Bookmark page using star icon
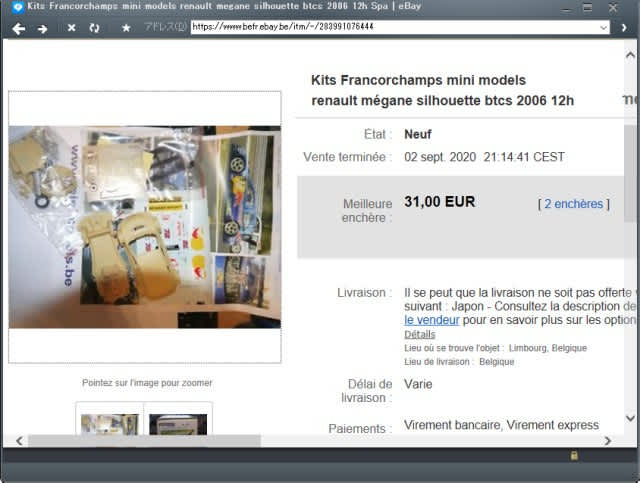The height and width of the screenshot is (483, 640). click(126, 28)
